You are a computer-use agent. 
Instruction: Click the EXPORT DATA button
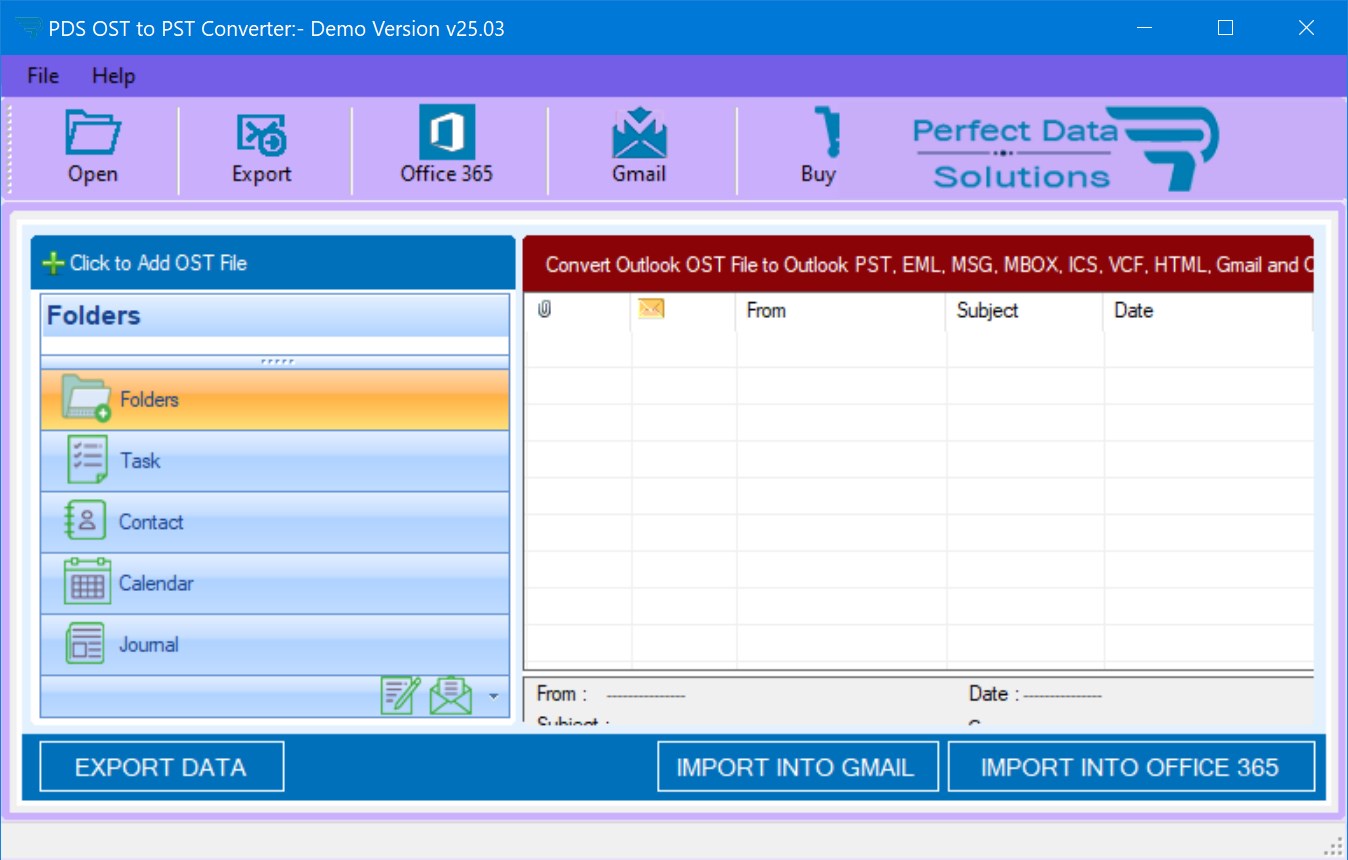coord(161,767)
